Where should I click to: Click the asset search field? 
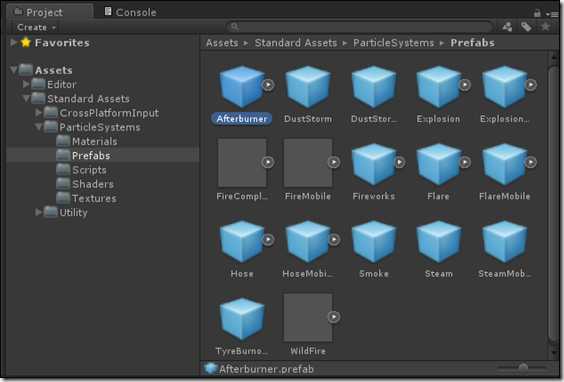360,27
